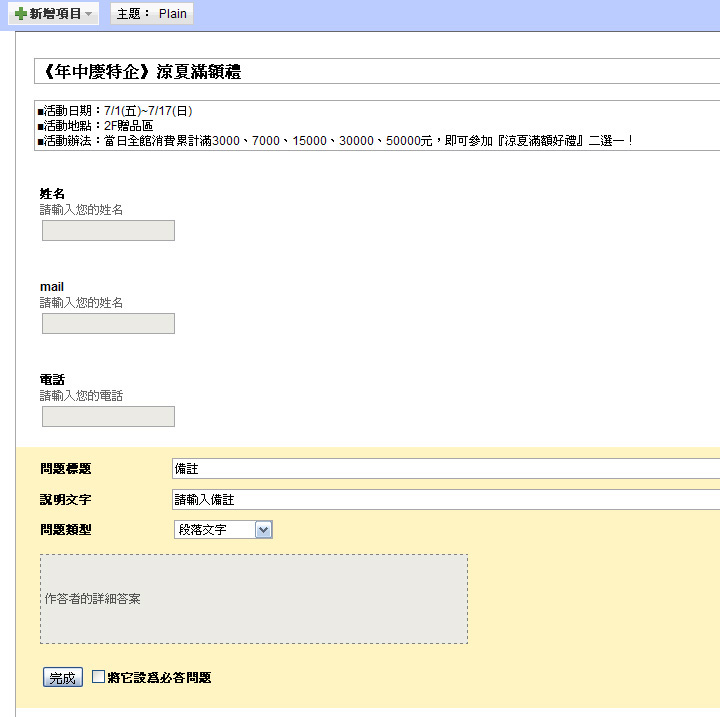Tick the 將它設為必答問題 checkbox

point(98,677)
